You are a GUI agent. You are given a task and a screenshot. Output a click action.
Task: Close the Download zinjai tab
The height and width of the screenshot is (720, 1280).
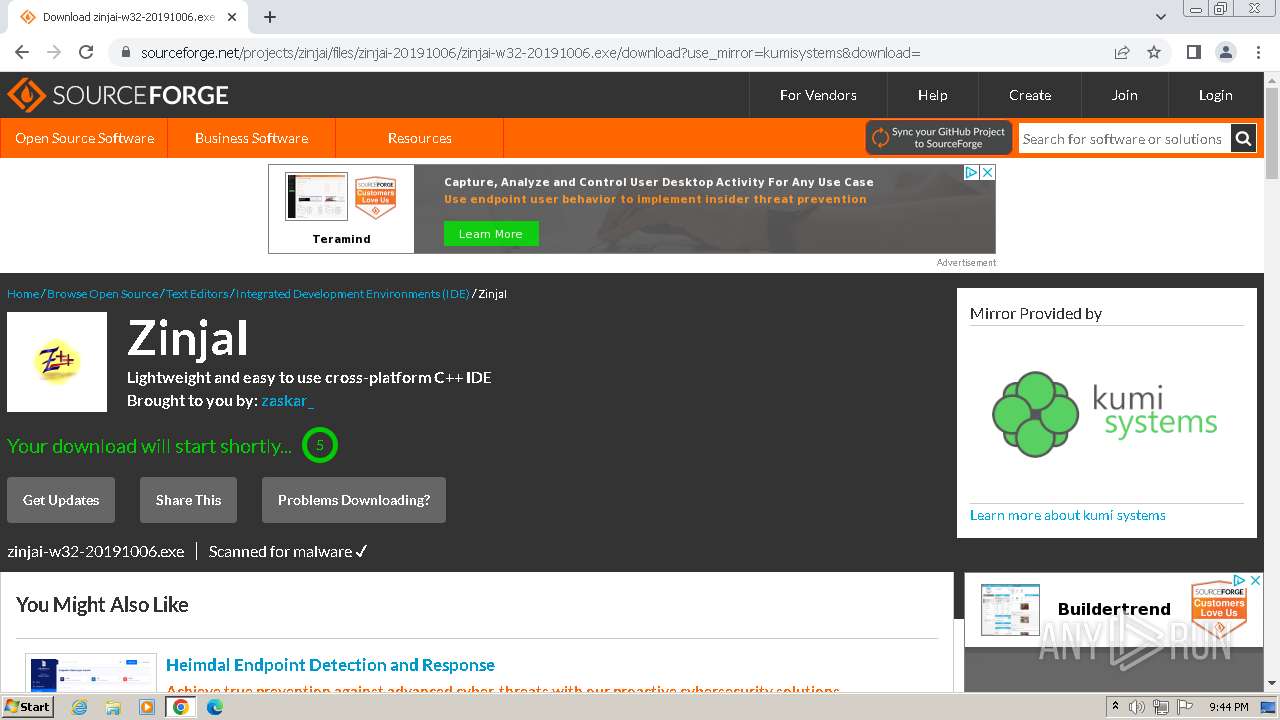[x=233, y=17]
